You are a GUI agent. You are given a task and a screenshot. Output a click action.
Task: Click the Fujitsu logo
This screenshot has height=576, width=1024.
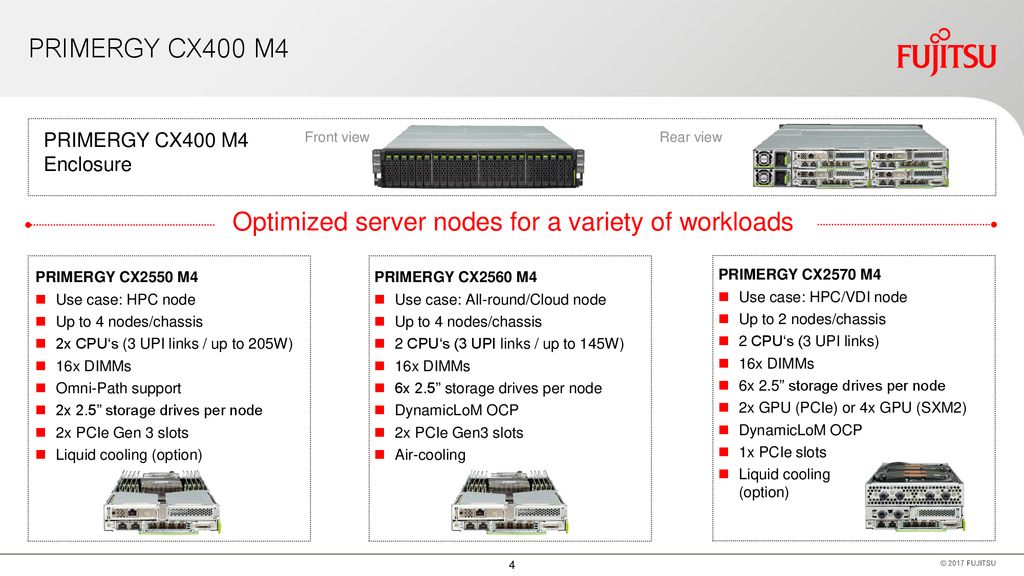click(946, 52)
